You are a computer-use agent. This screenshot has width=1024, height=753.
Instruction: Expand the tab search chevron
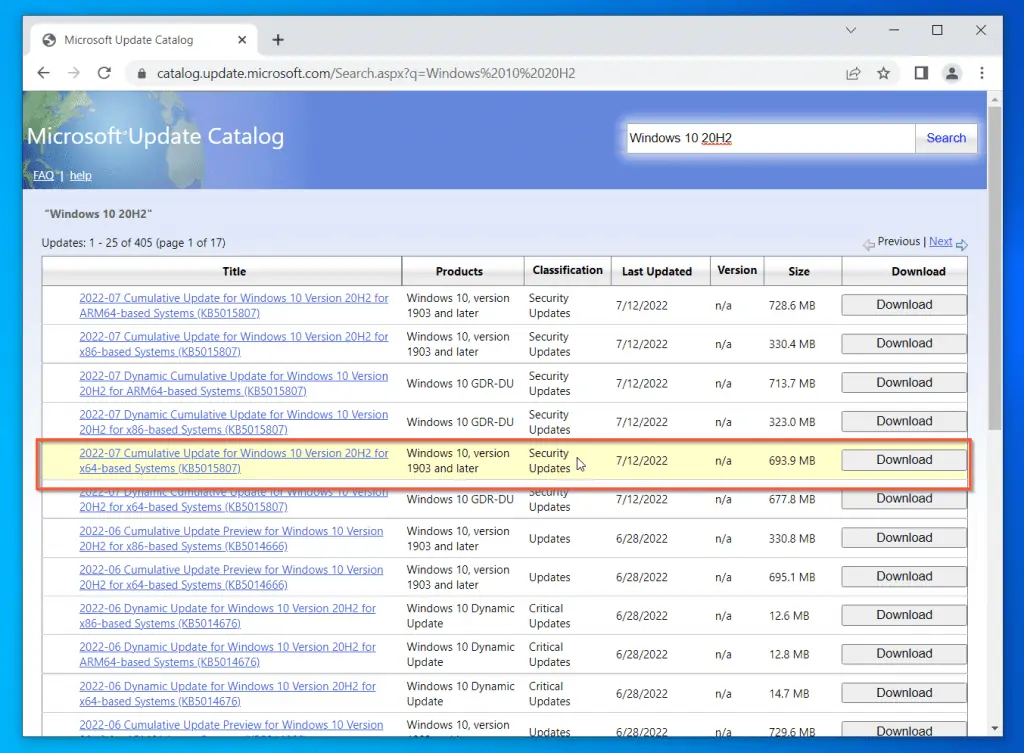(x=850, y=30)
